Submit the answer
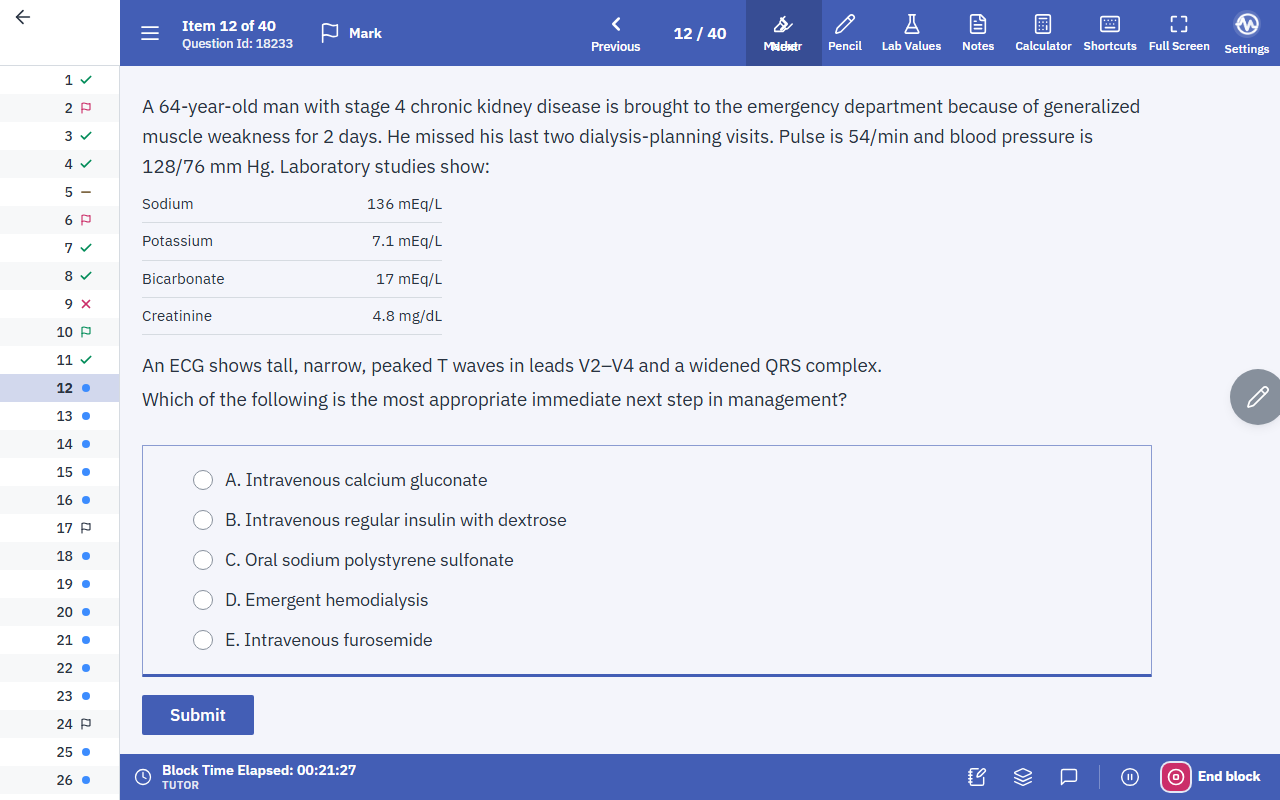Viewport: 1280px width, 800px height. pos(198,715)
